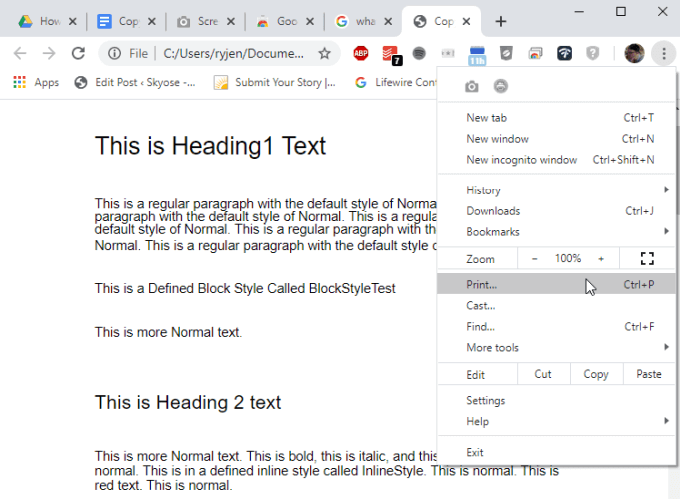
Task: Click the round grey striped extension icon
Action: (419, 53)
